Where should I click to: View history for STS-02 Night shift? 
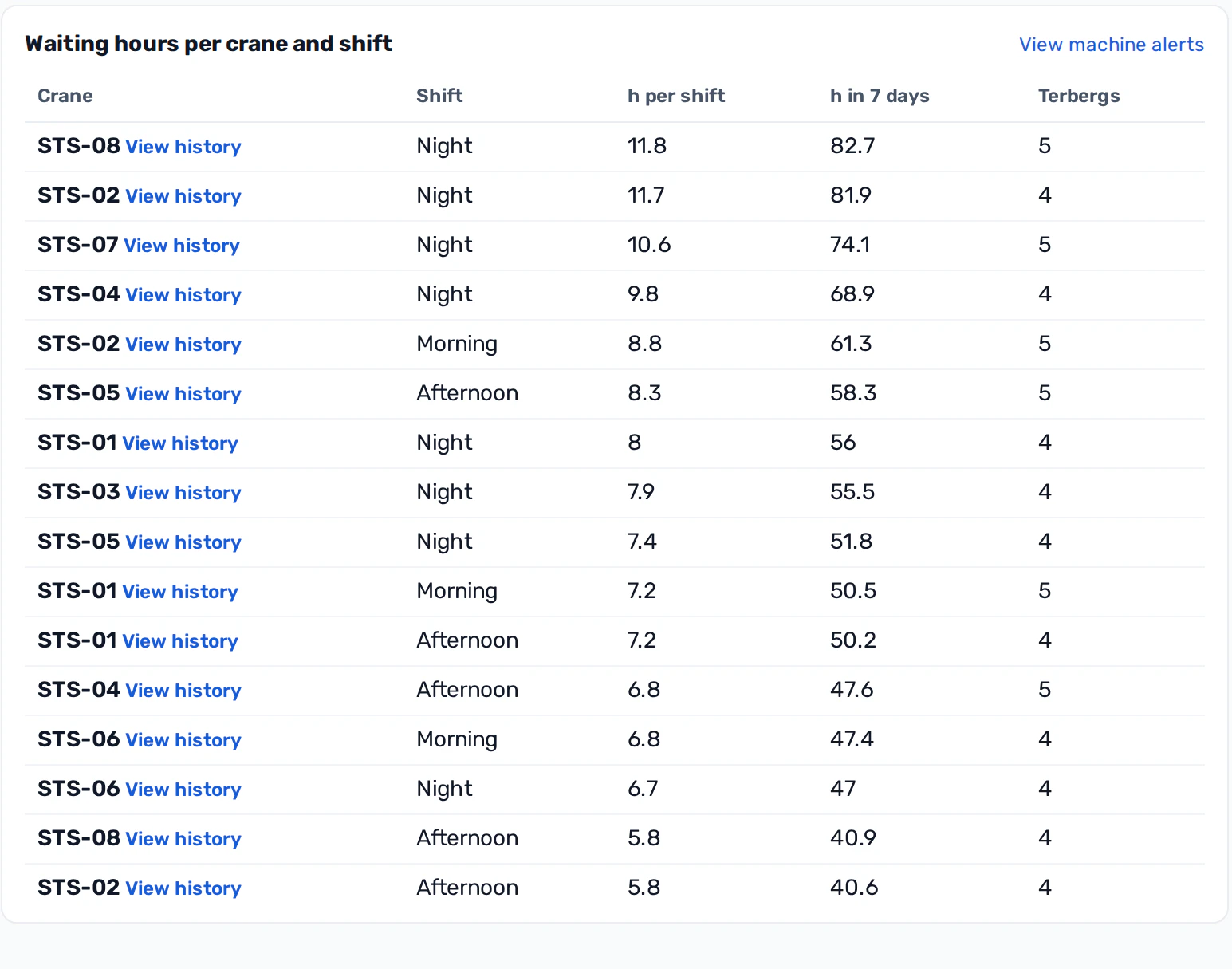(183, 196)
